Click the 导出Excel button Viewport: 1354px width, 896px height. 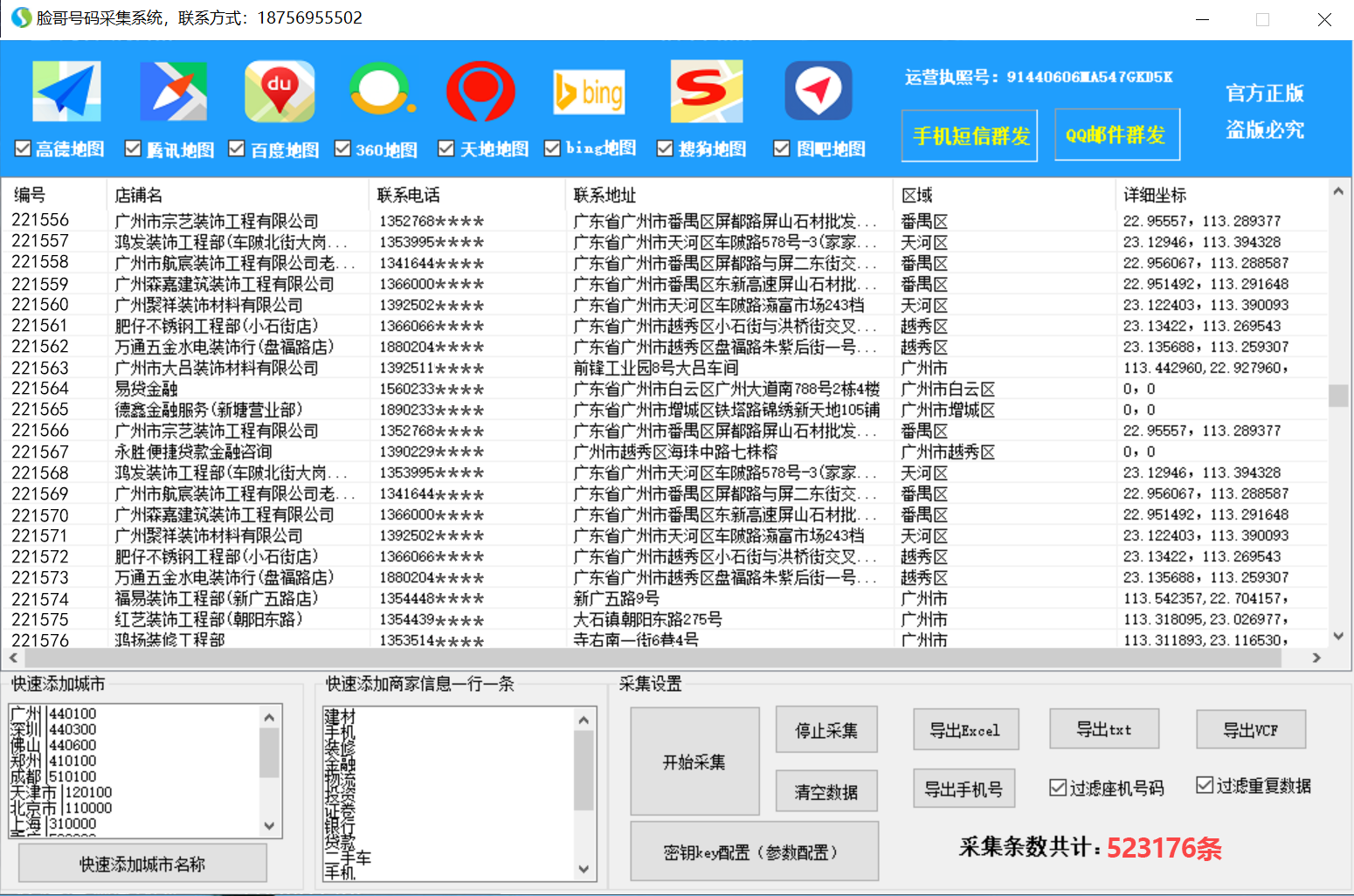[x=965, y=730]
